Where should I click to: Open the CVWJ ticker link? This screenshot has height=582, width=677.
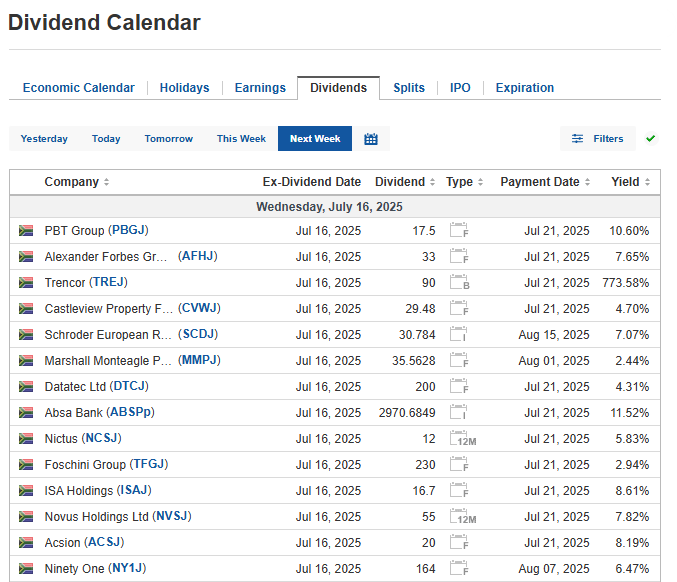199,308
